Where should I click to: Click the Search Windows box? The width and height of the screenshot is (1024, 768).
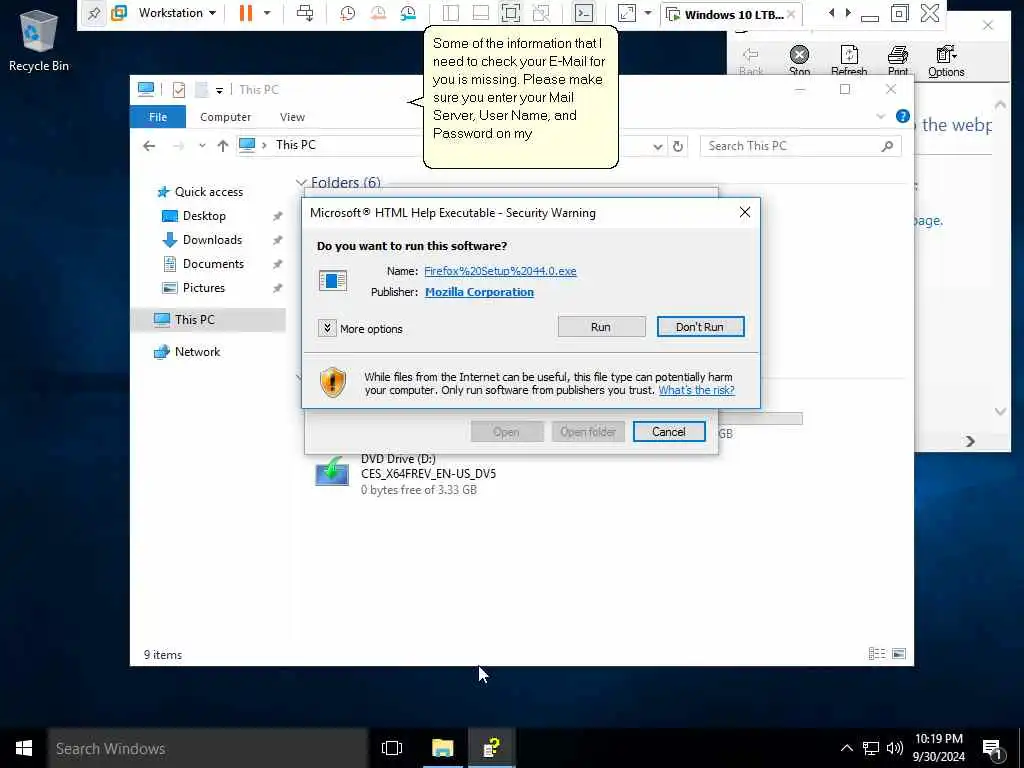click(x=208, y=748)
